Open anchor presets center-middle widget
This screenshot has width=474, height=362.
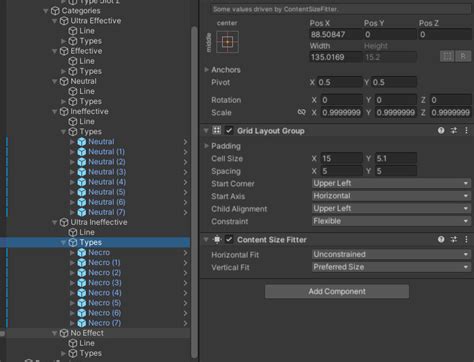click(227, 42)
